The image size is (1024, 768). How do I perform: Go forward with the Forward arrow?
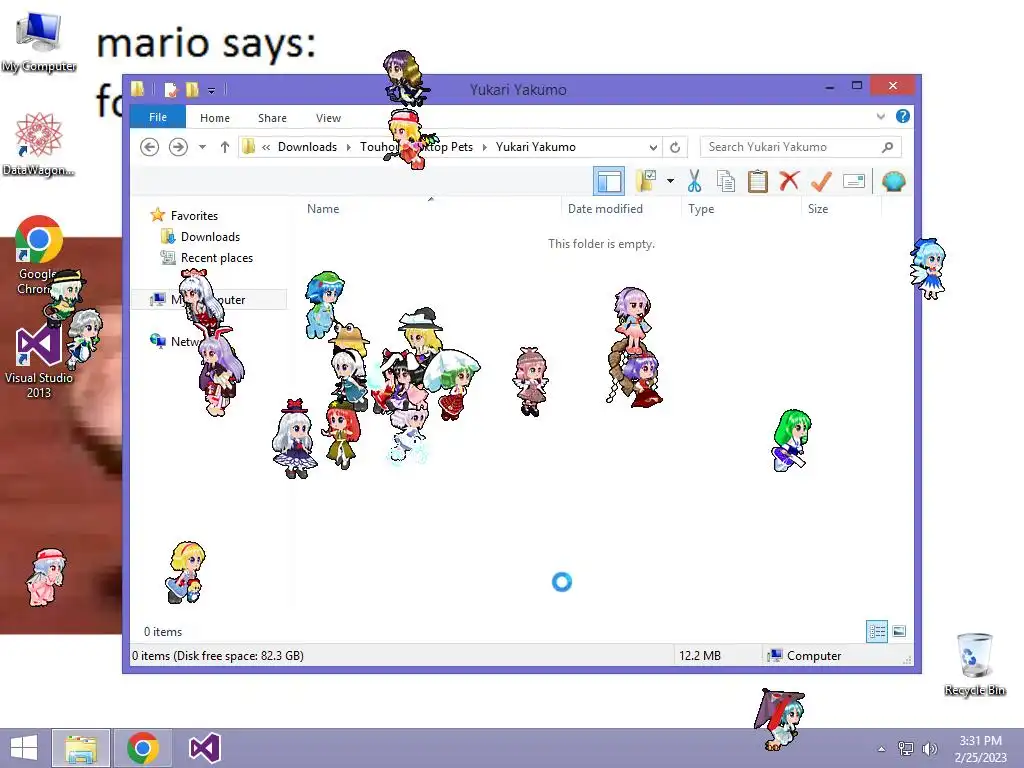pyautogui.click(x=178, y=147)
